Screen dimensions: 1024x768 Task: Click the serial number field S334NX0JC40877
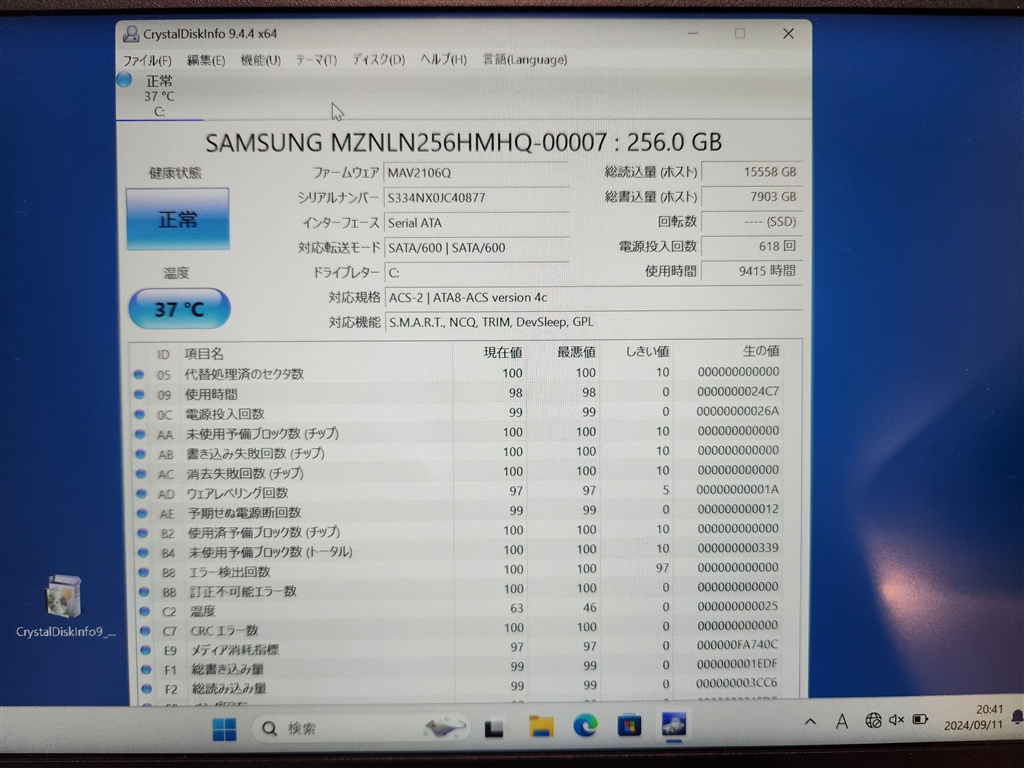point(476,198)
